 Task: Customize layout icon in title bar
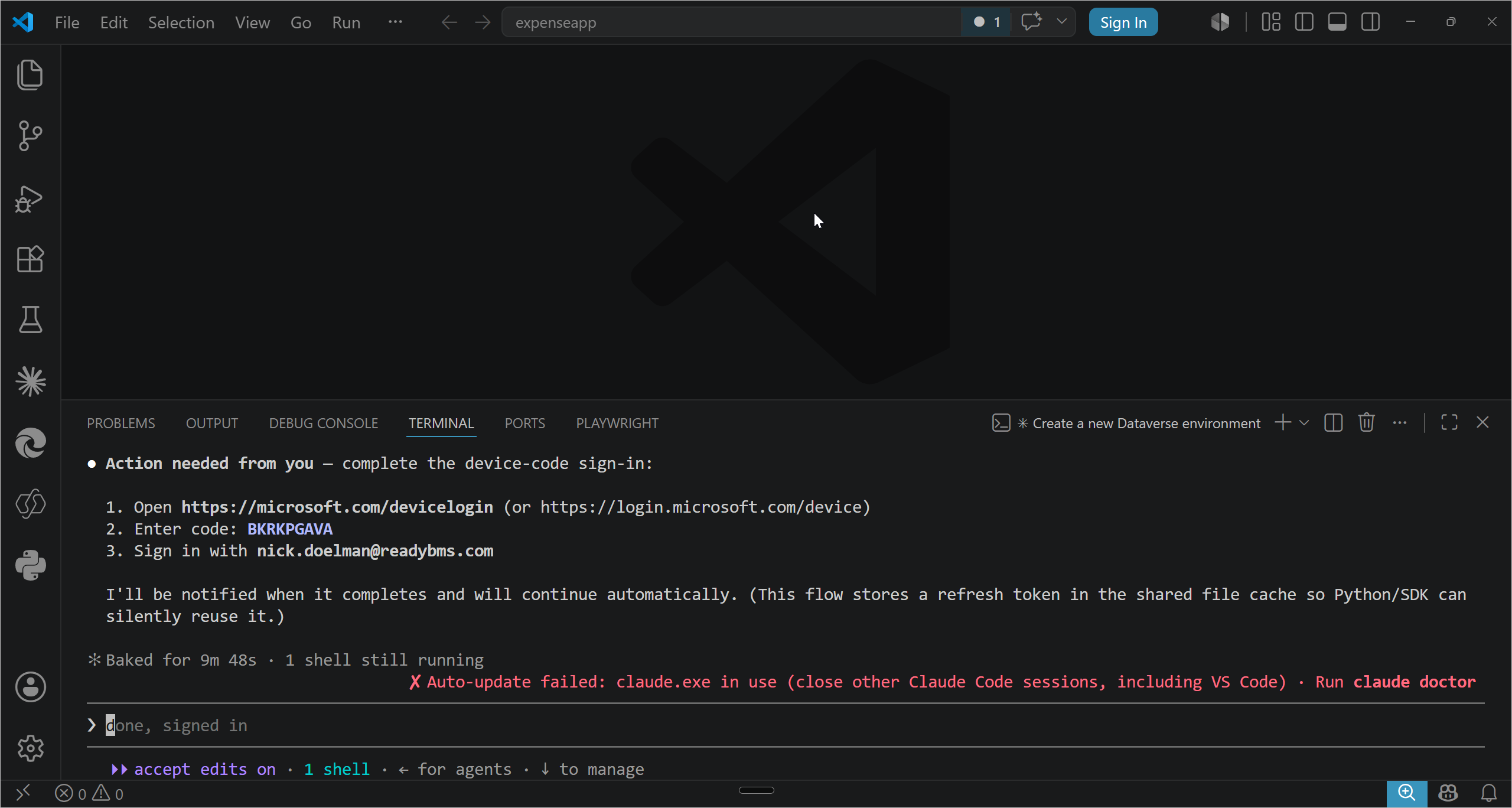1270,22
